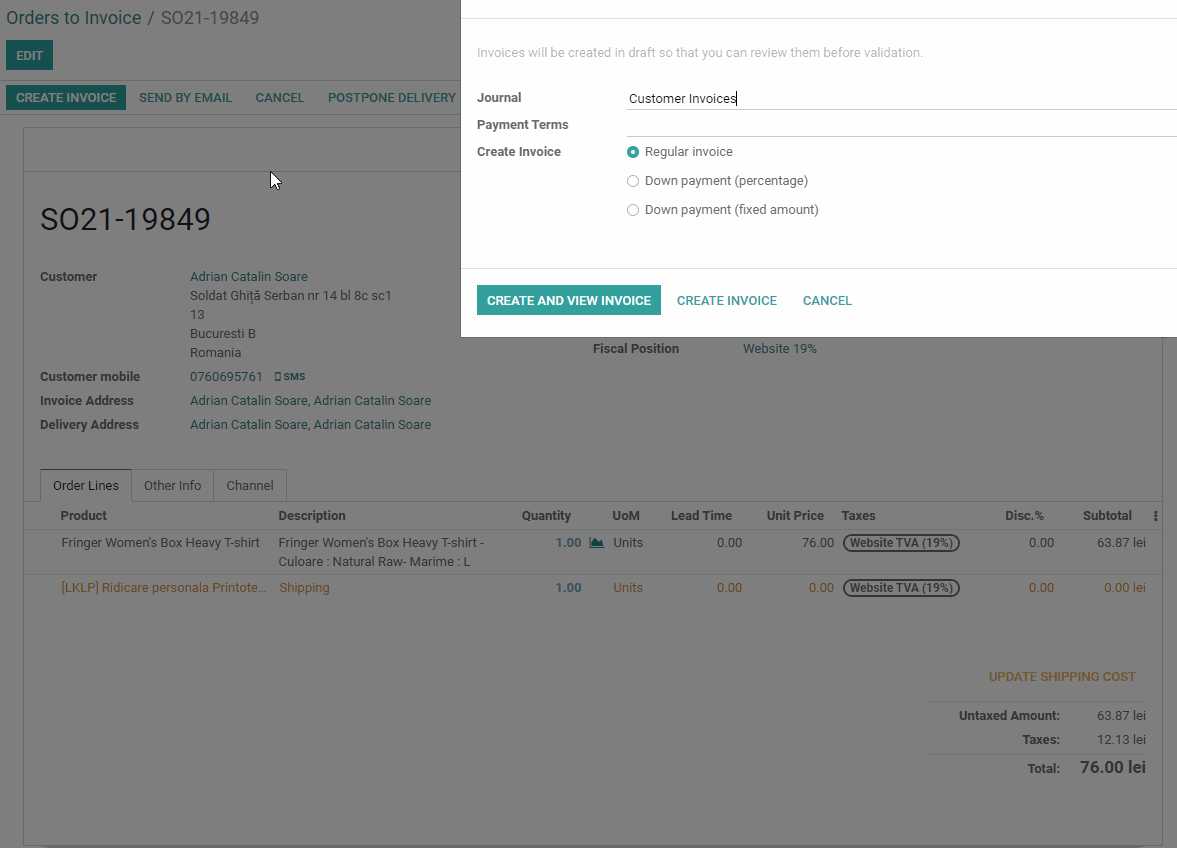Viewport: 1177px width, 848px height.
Task: Click Cancel in the invoice dialog
Action: click(827, 301)
